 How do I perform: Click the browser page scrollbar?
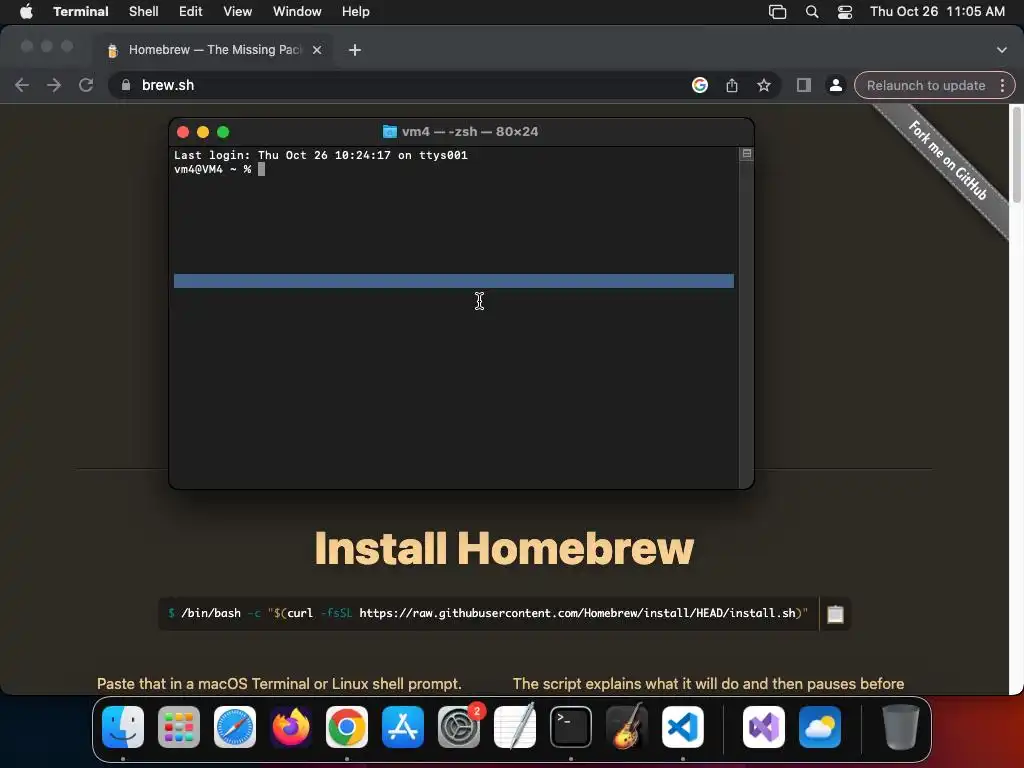[1016, 154]
